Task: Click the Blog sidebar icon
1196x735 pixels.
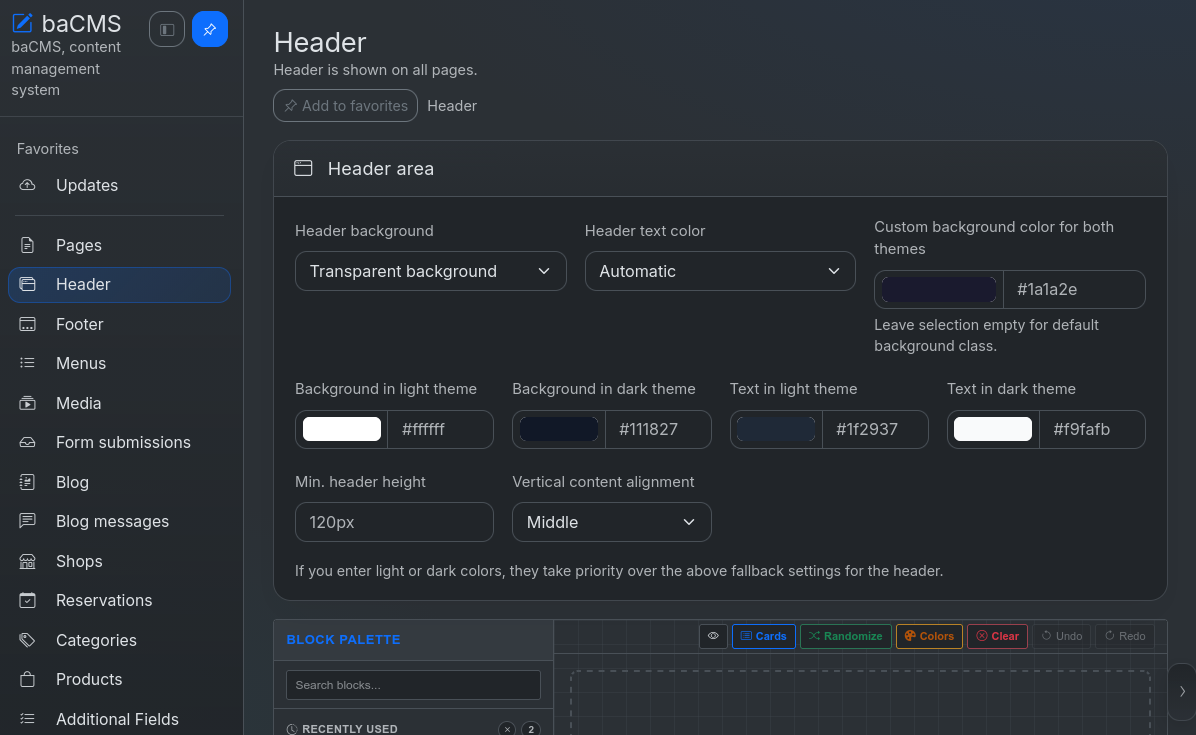Action: (27, 482)
